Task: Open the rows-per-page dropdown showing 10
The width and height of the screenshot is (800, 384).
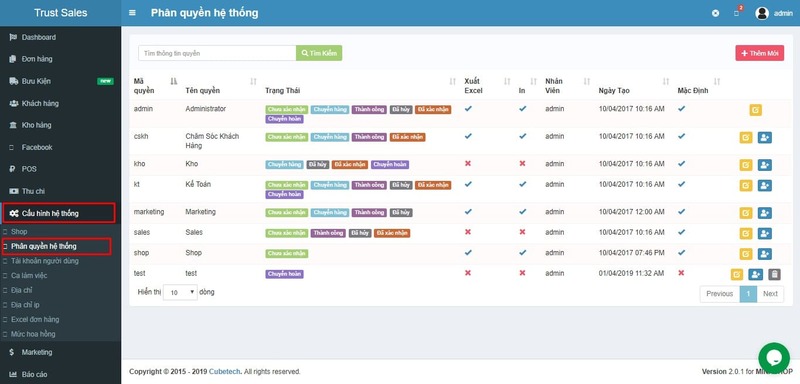Action: pos(180,293)
